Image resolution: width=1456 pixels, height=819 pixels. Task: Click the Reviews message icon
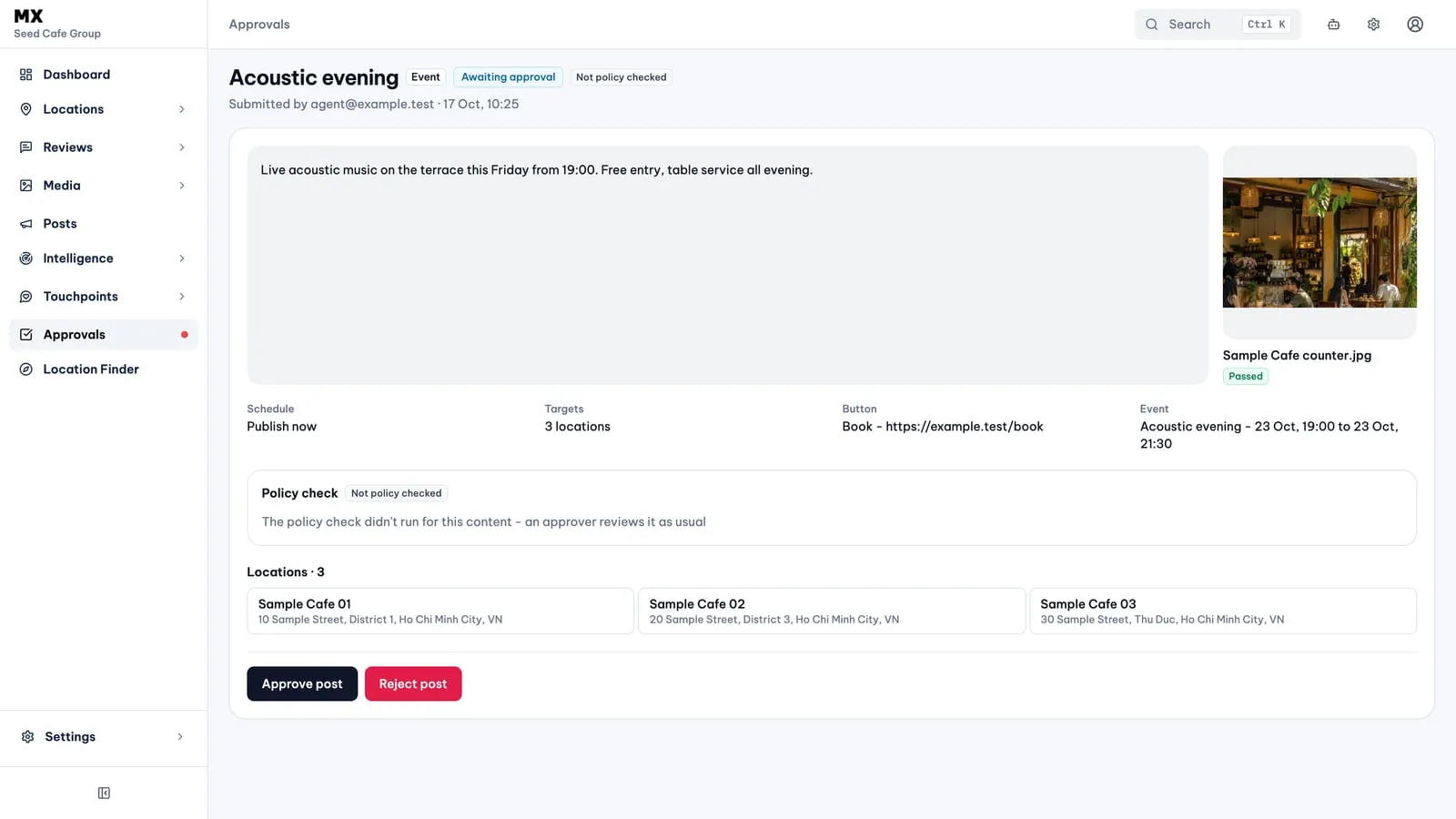coord(26,147)
